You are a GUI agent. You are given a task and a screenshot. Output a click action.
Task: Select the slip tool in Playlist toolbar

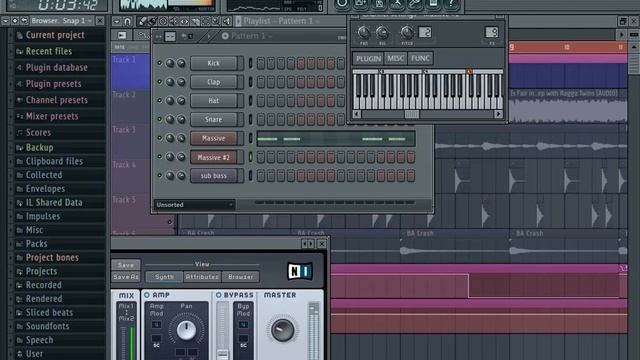point(184,21)
